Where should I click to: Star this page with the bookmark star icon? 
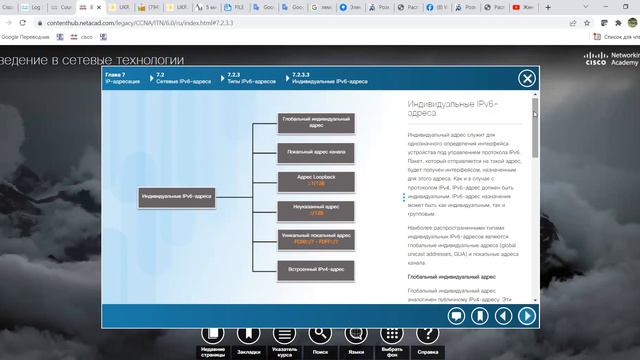(x=587, y=23)
